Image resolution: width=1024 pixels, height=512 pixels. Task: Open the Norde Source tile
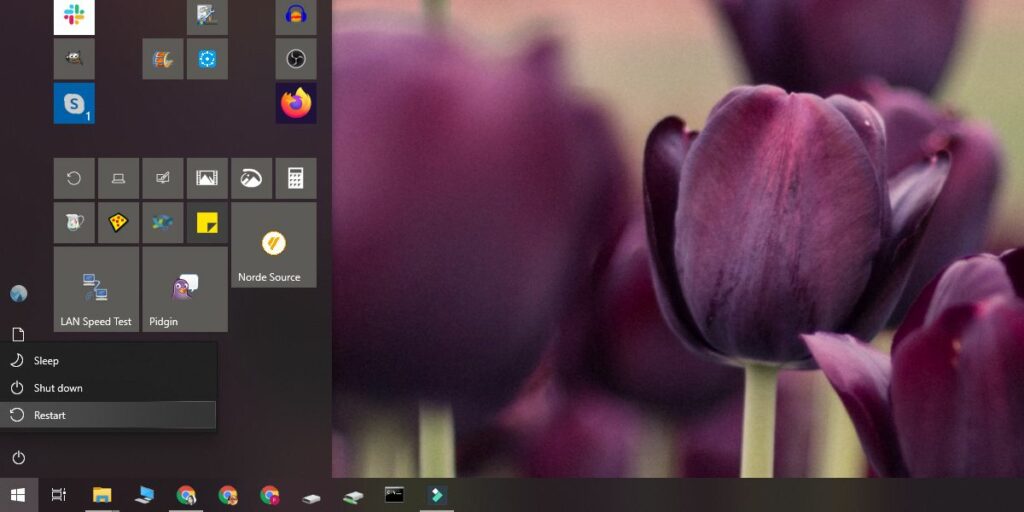point(273,245)
